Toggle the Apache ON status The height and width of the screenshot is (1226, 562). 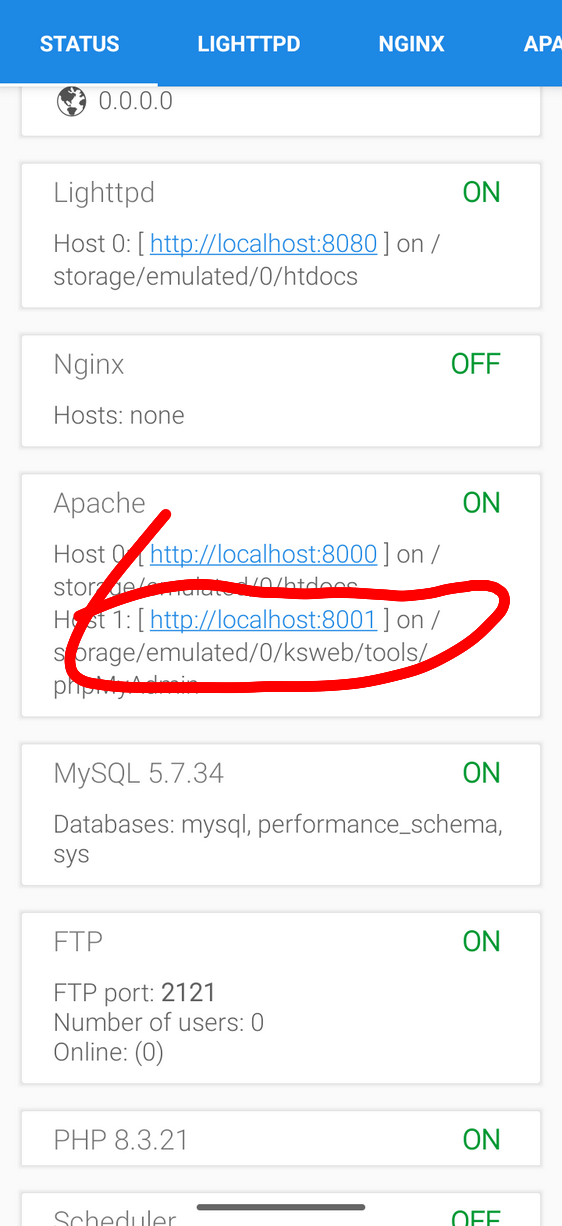[x=481, y=503]
